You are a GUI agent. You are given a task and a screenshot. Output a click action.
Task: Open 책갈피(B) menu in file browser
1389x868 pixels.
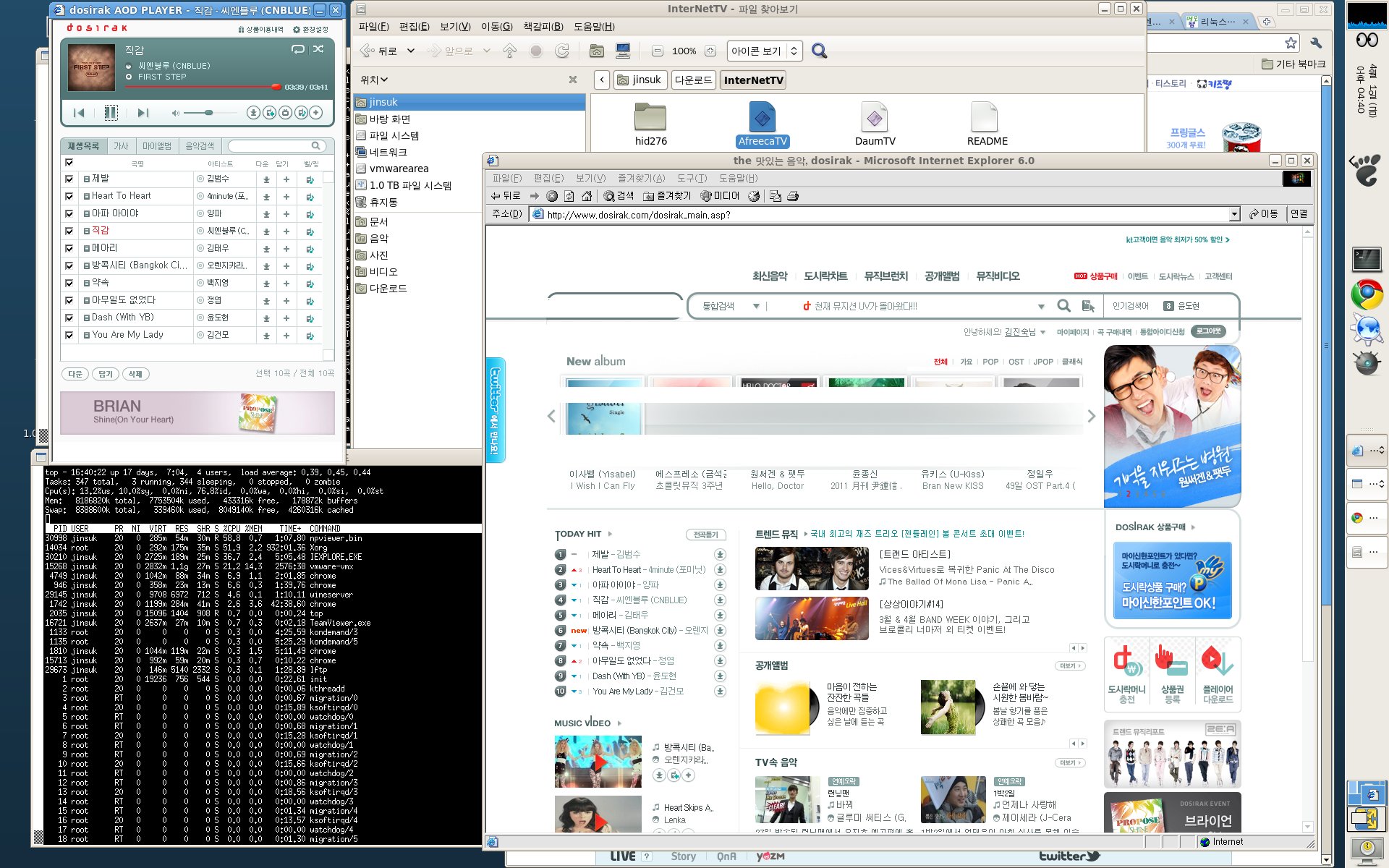click(543, 27)
